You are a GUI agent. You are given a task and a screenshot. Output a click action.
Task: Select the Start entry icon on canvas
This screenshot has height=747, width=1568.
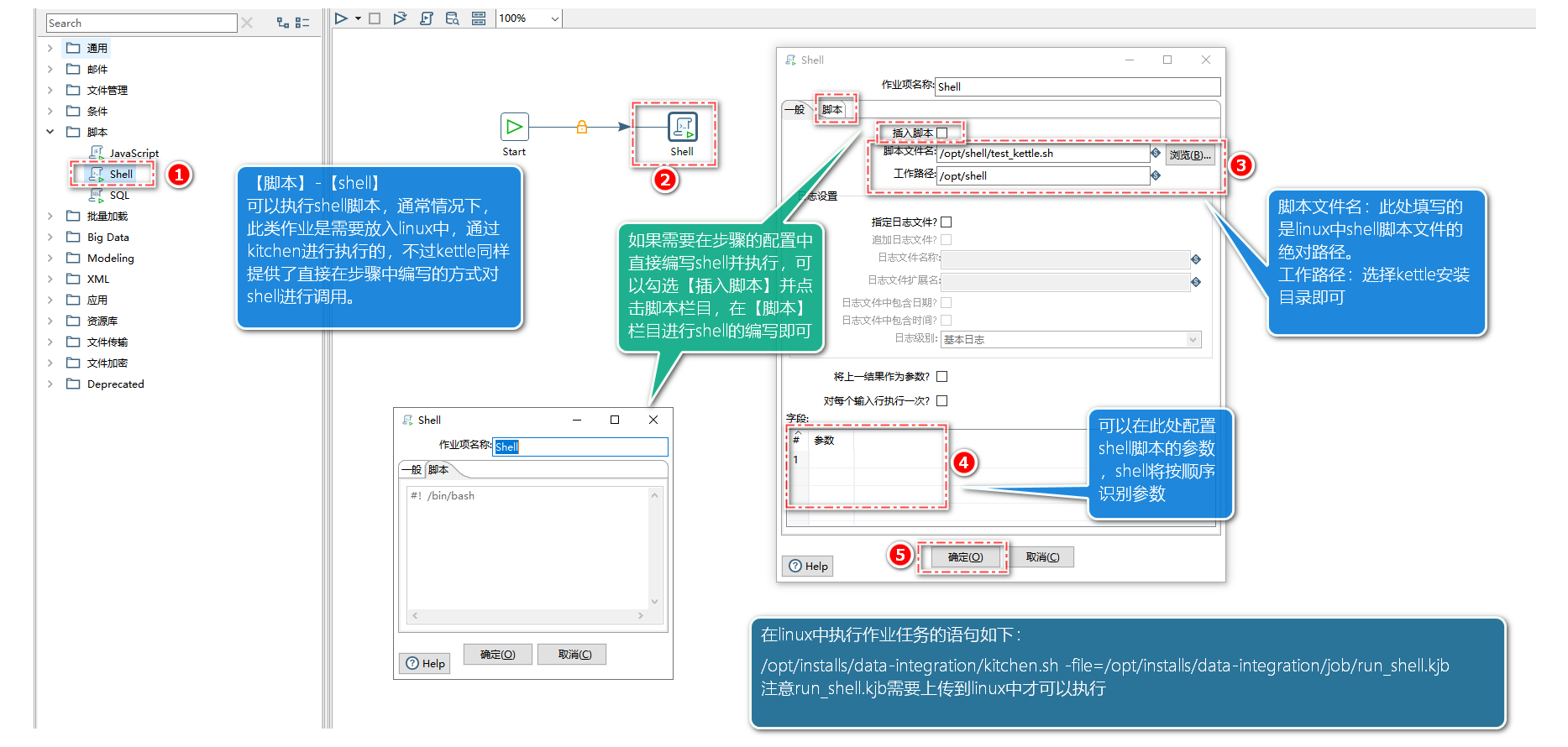point(514,127)
